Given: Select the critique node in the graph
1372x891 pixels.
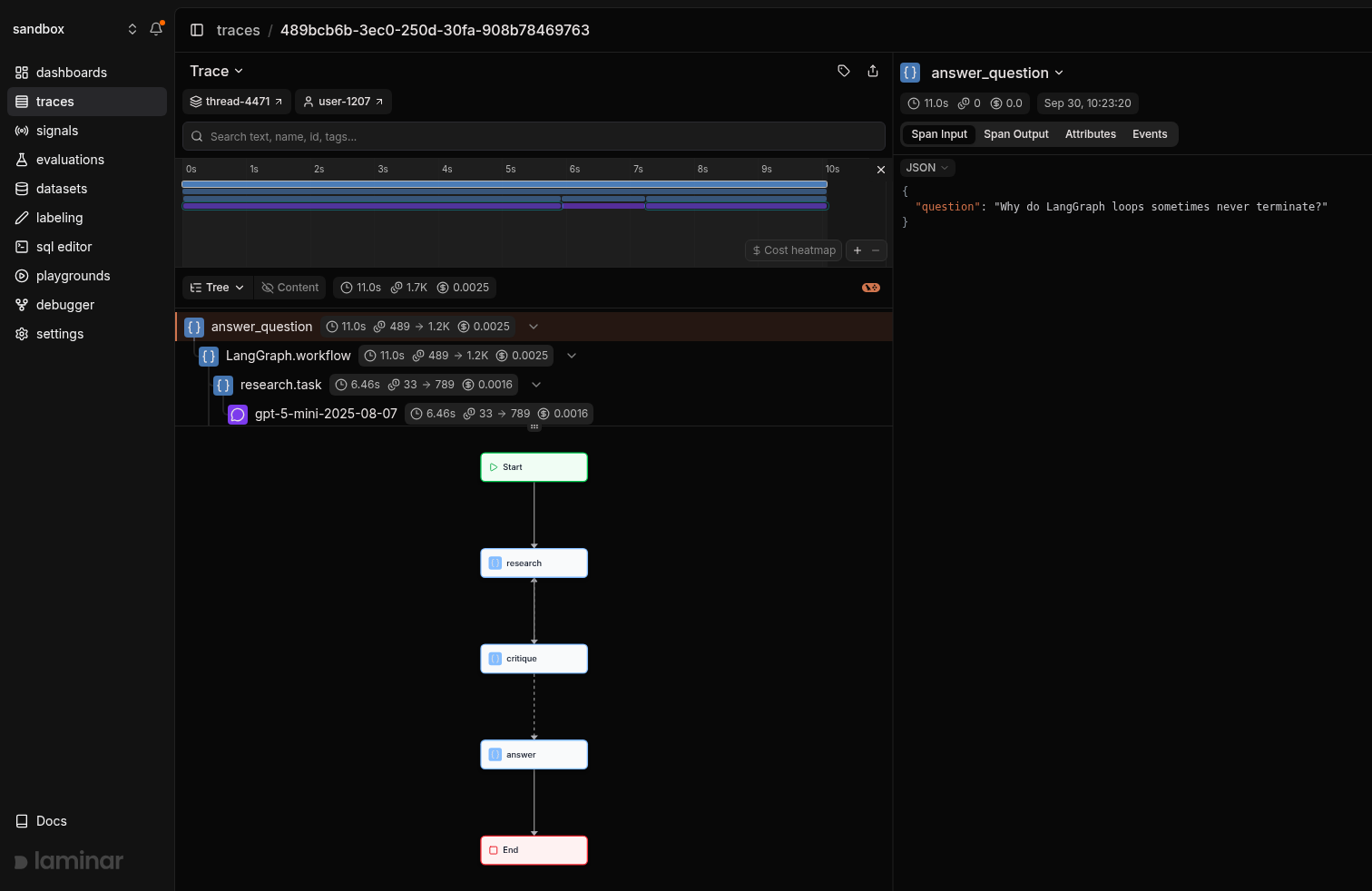Looking at the screenshot, I should click(x=534, y=659).
